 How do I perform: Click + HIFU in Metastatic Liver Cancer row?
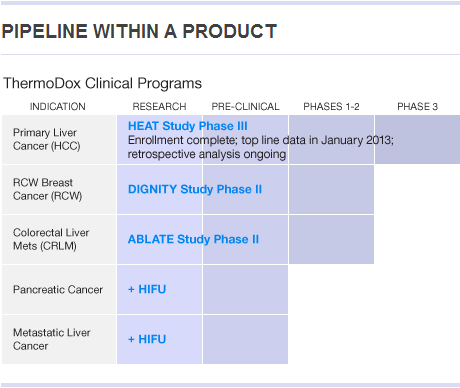tap(147, 339)
